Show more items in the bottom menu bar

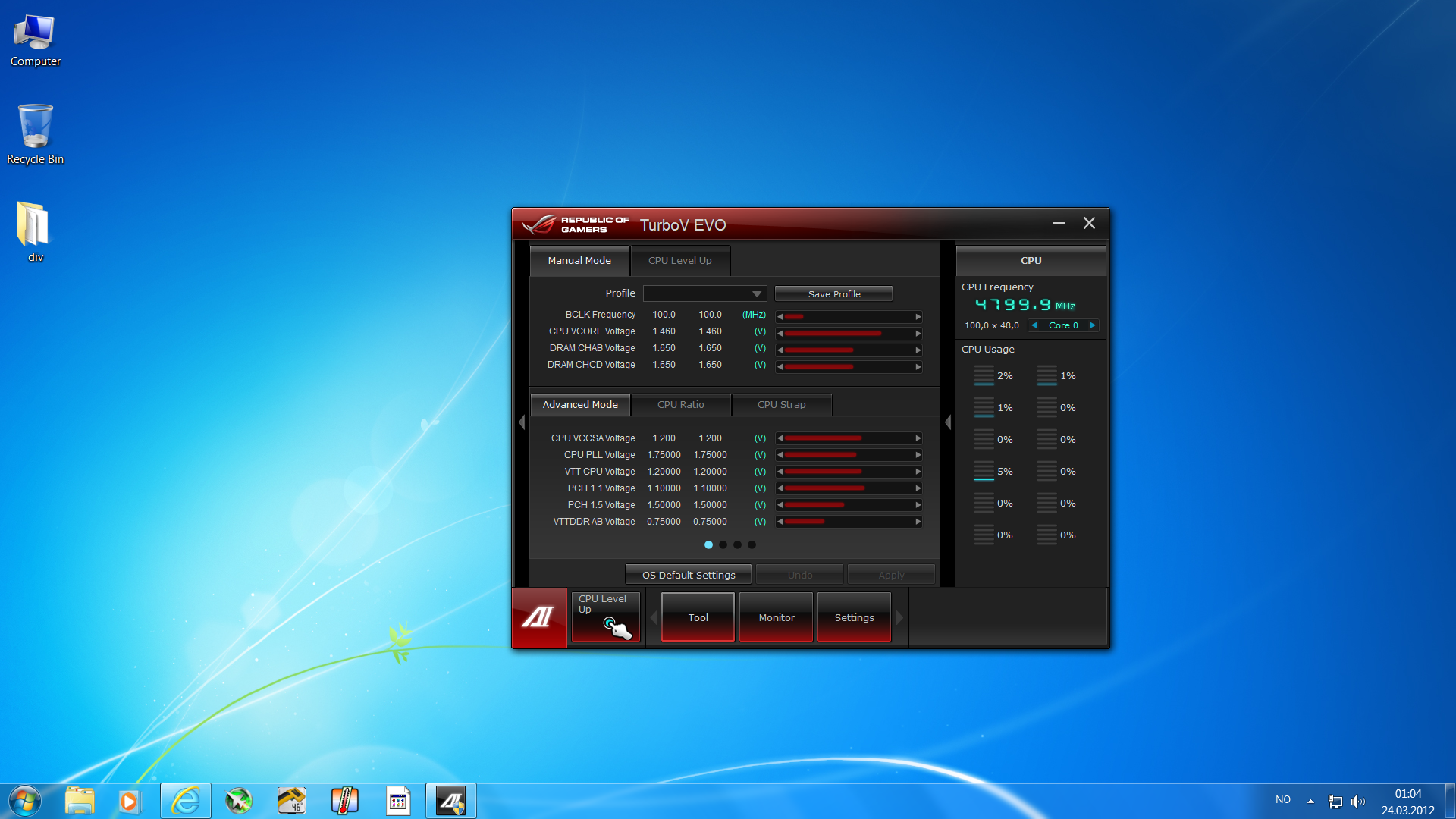(899, 617)
